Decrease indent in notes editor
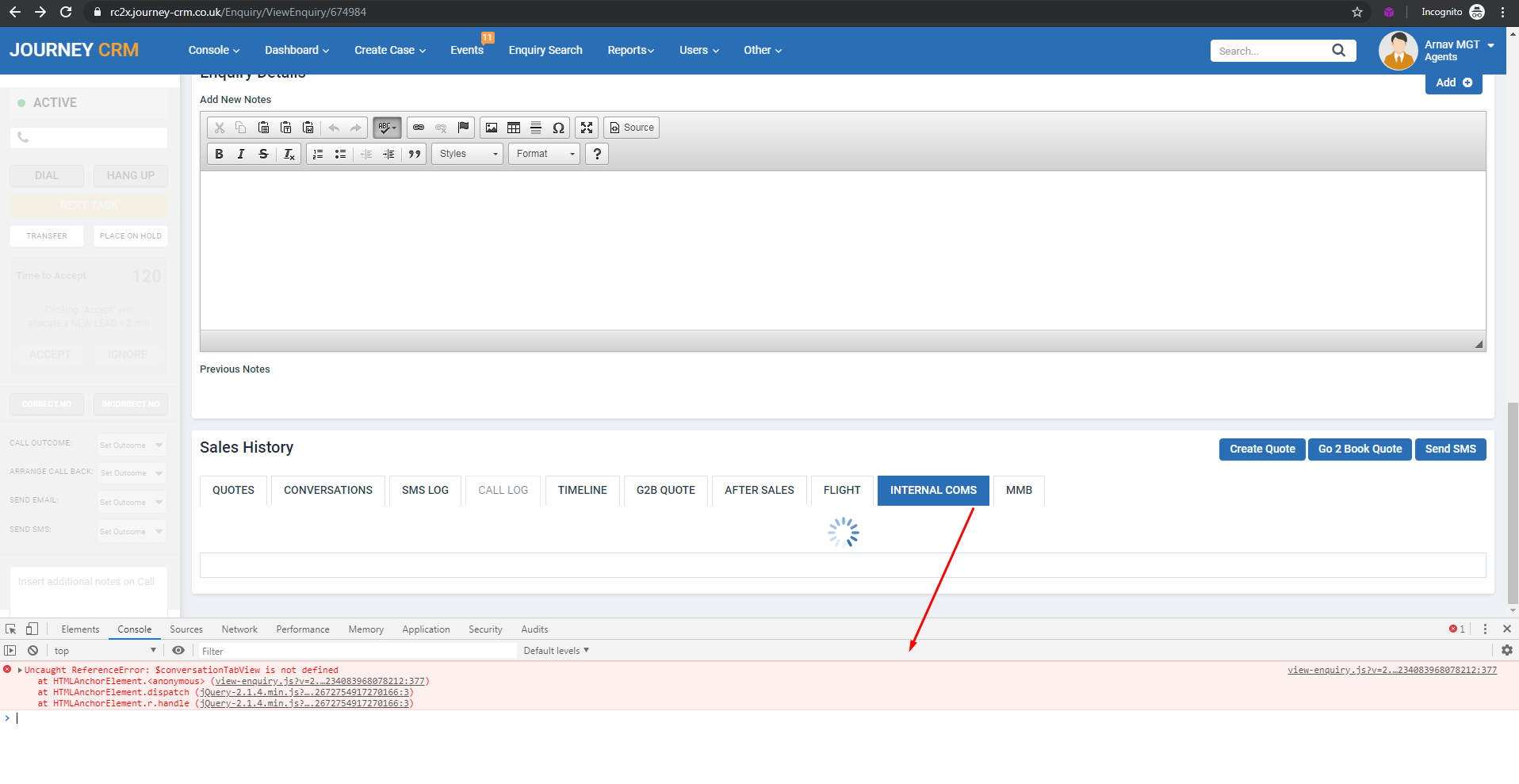The width and height of the screenshot is (1519, 784). (366, 154)
